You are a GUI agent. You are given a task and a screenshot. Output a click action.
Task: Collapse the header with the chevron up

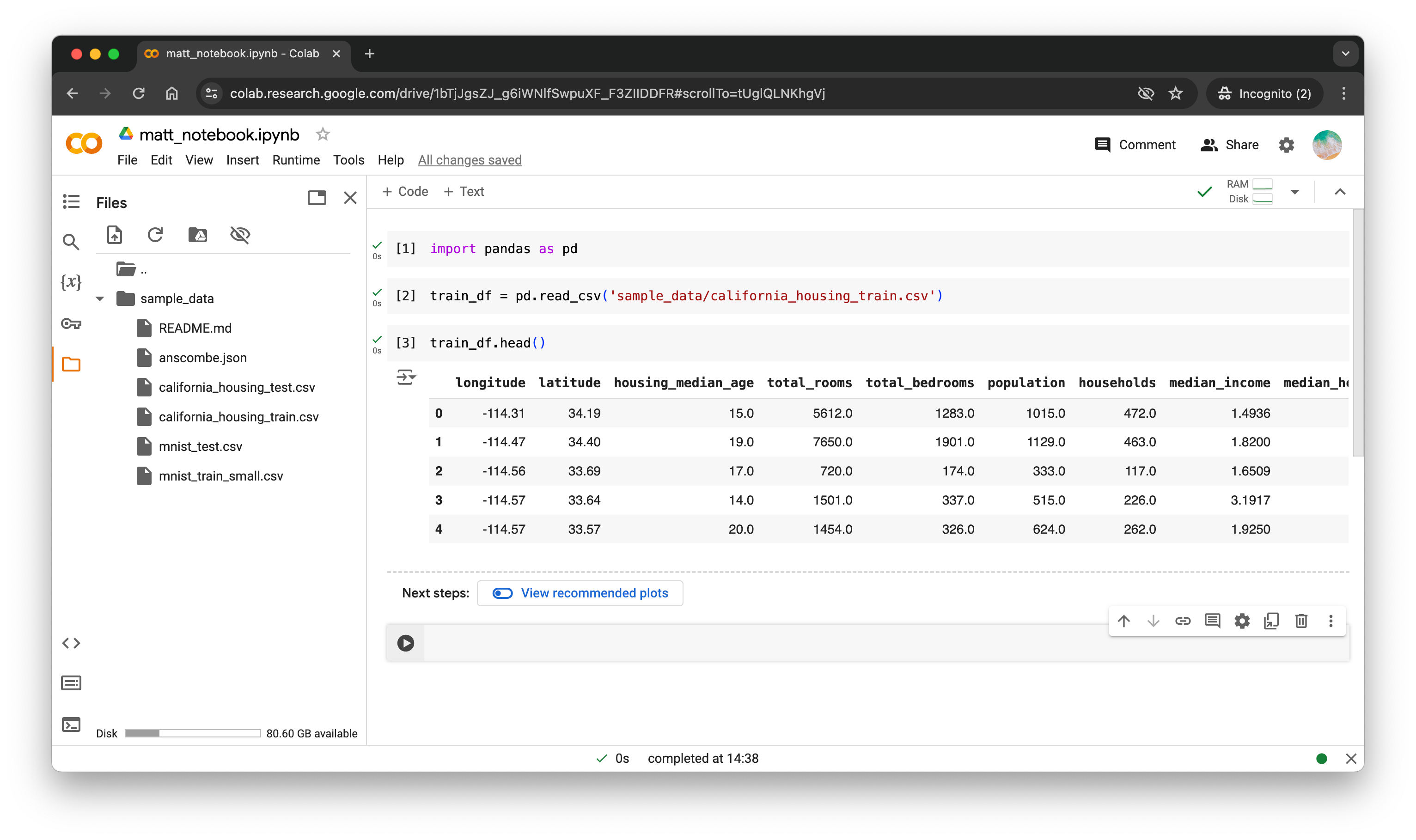pyautogui.click(x=1340, y=192)
